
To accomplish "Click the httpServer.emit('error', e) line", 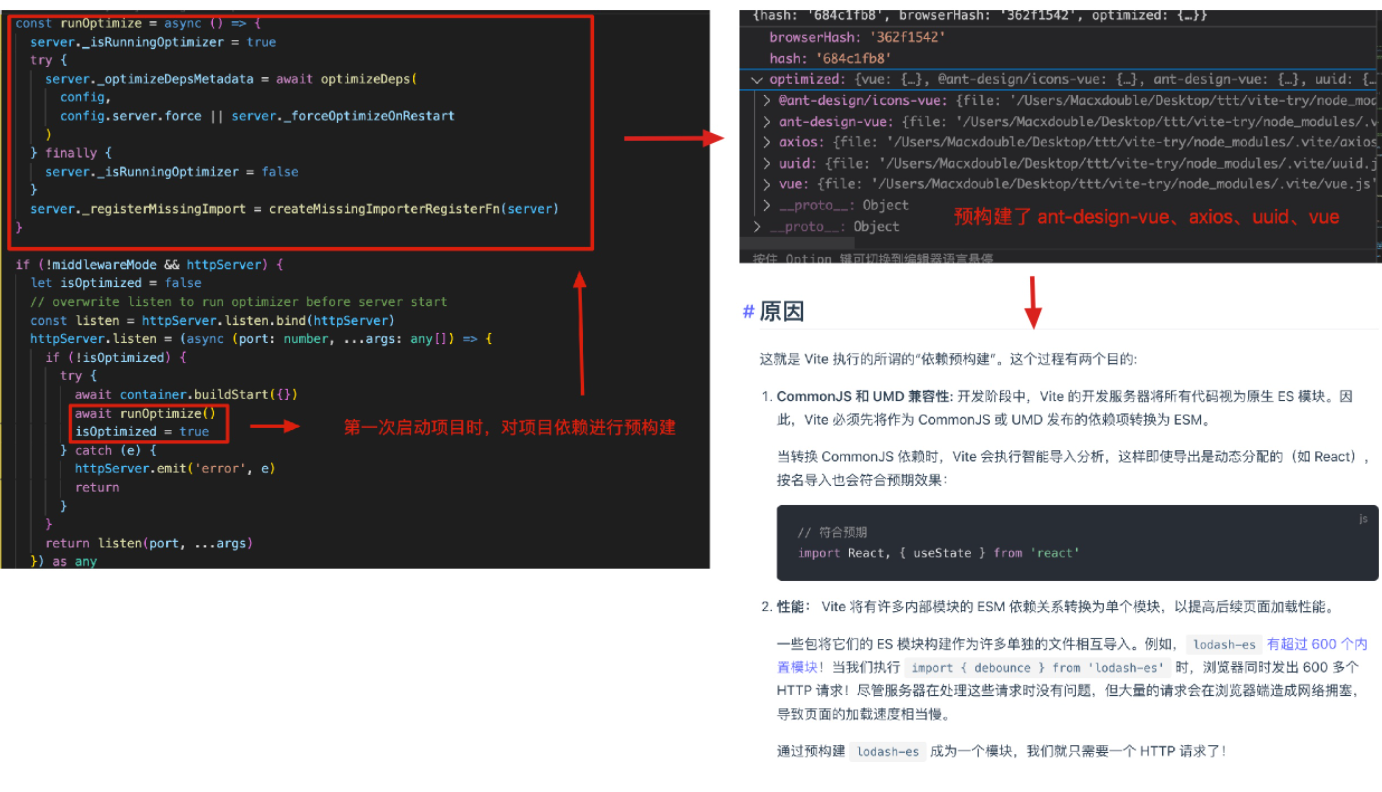I will point(175,468).
